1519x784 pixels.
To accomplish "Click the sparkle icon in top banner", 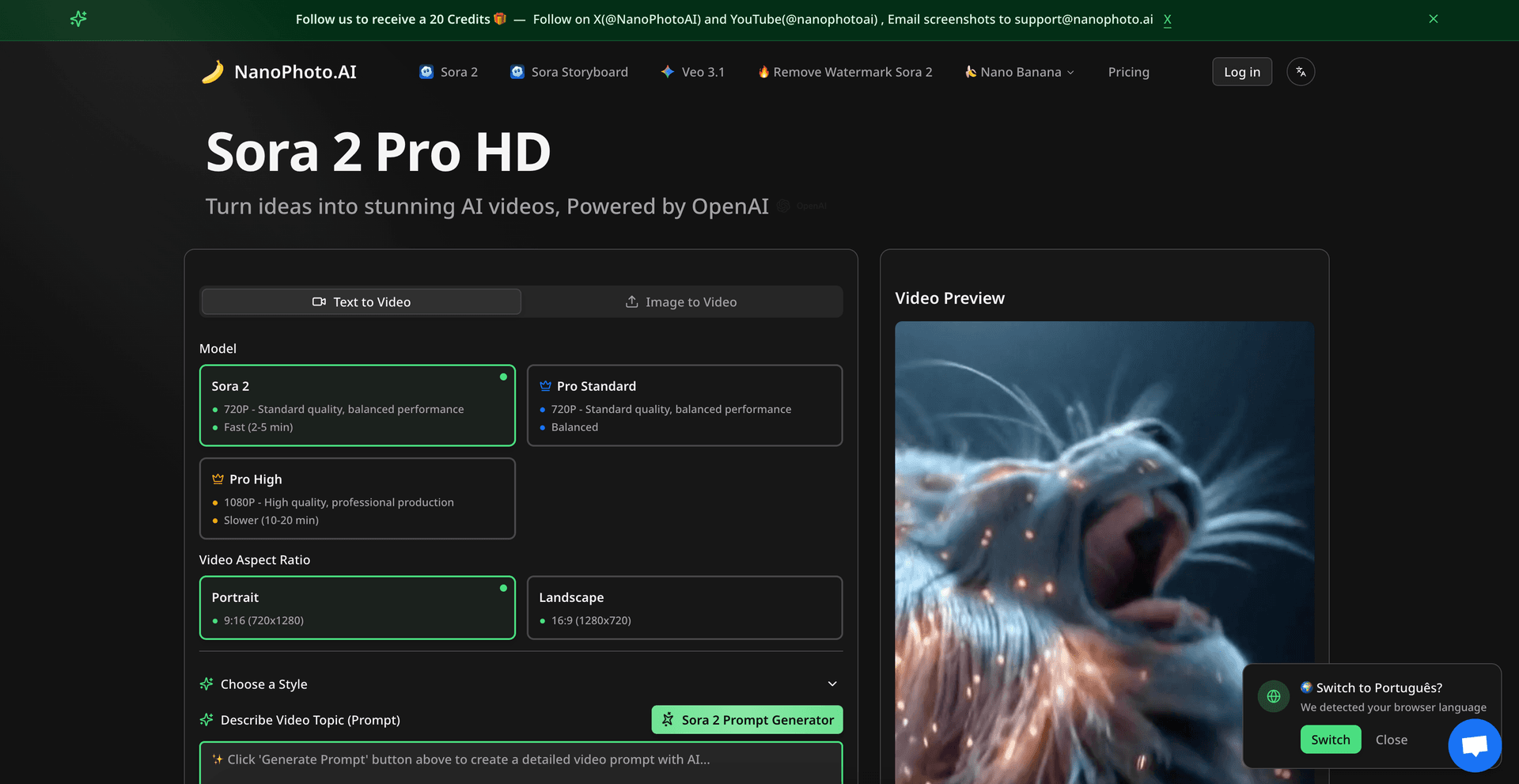I will coord(78,19).
